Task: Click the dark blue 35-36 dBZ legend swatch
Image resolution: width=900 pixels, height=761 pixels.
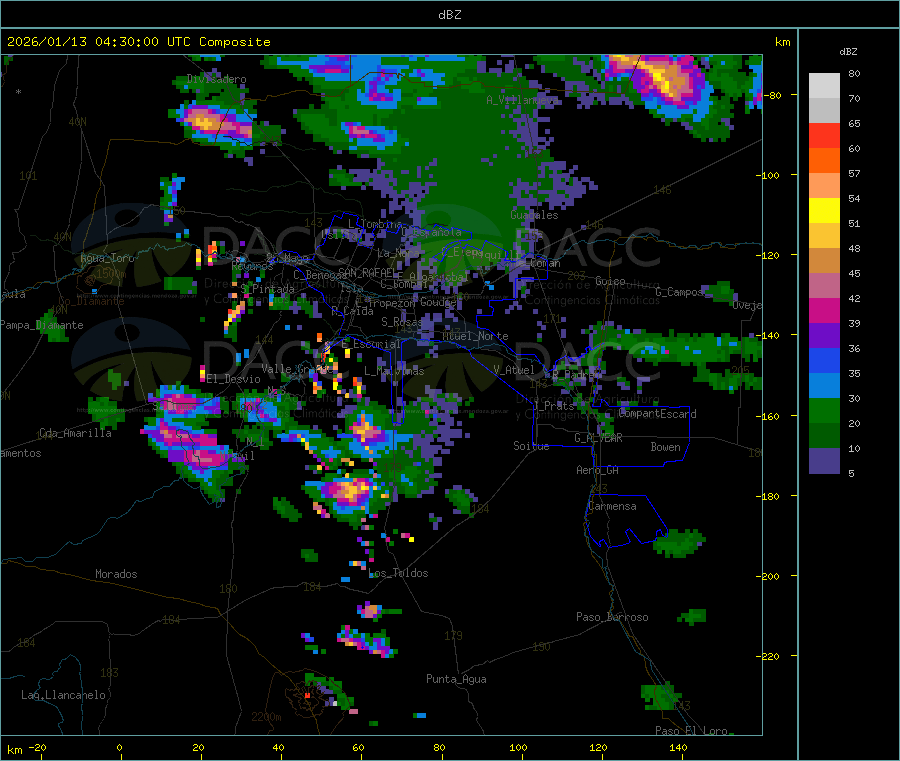Action: pos(824,360)
